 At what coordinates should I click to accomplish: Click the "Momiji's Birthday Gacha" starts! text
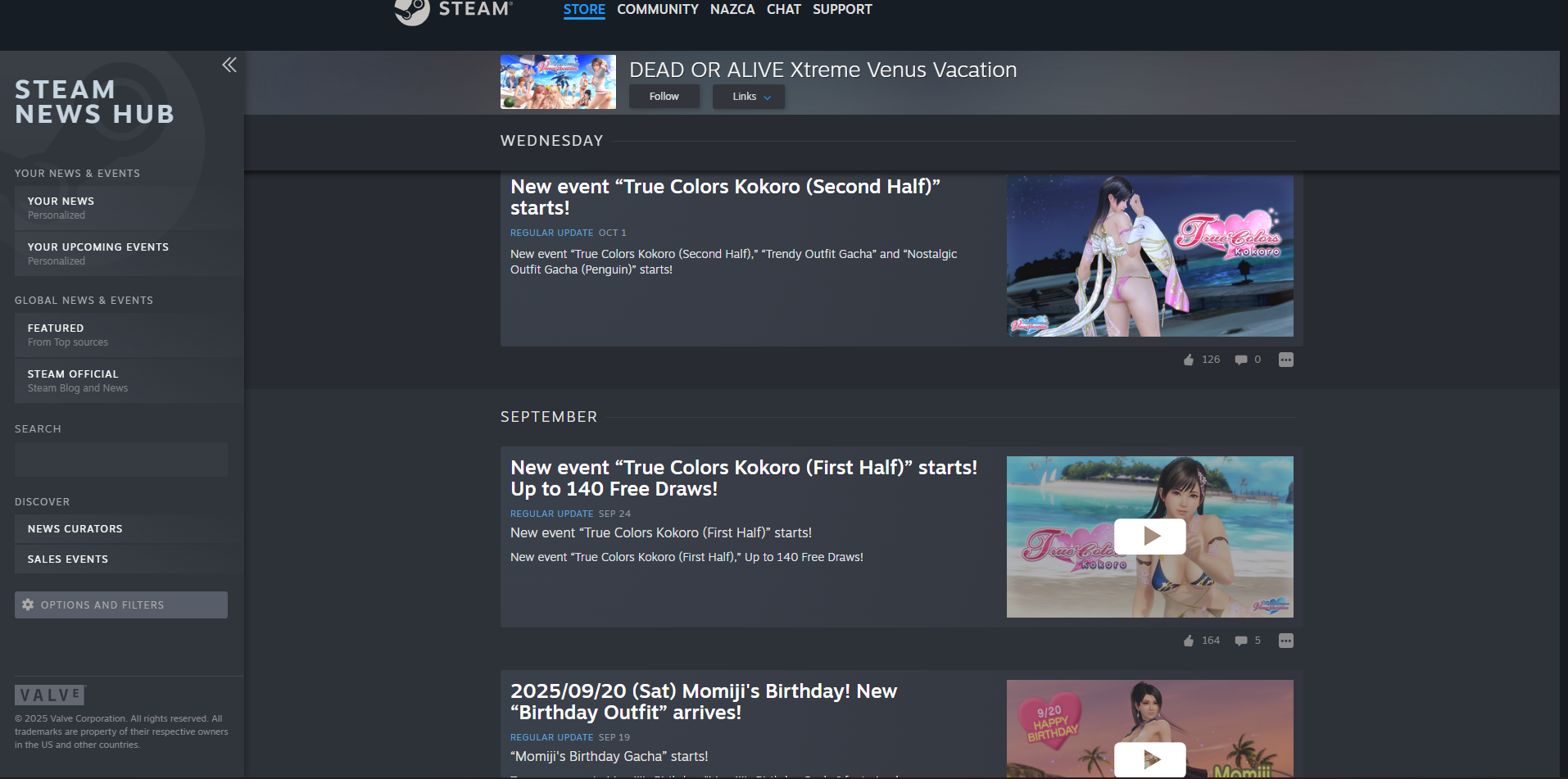point(609,757)
